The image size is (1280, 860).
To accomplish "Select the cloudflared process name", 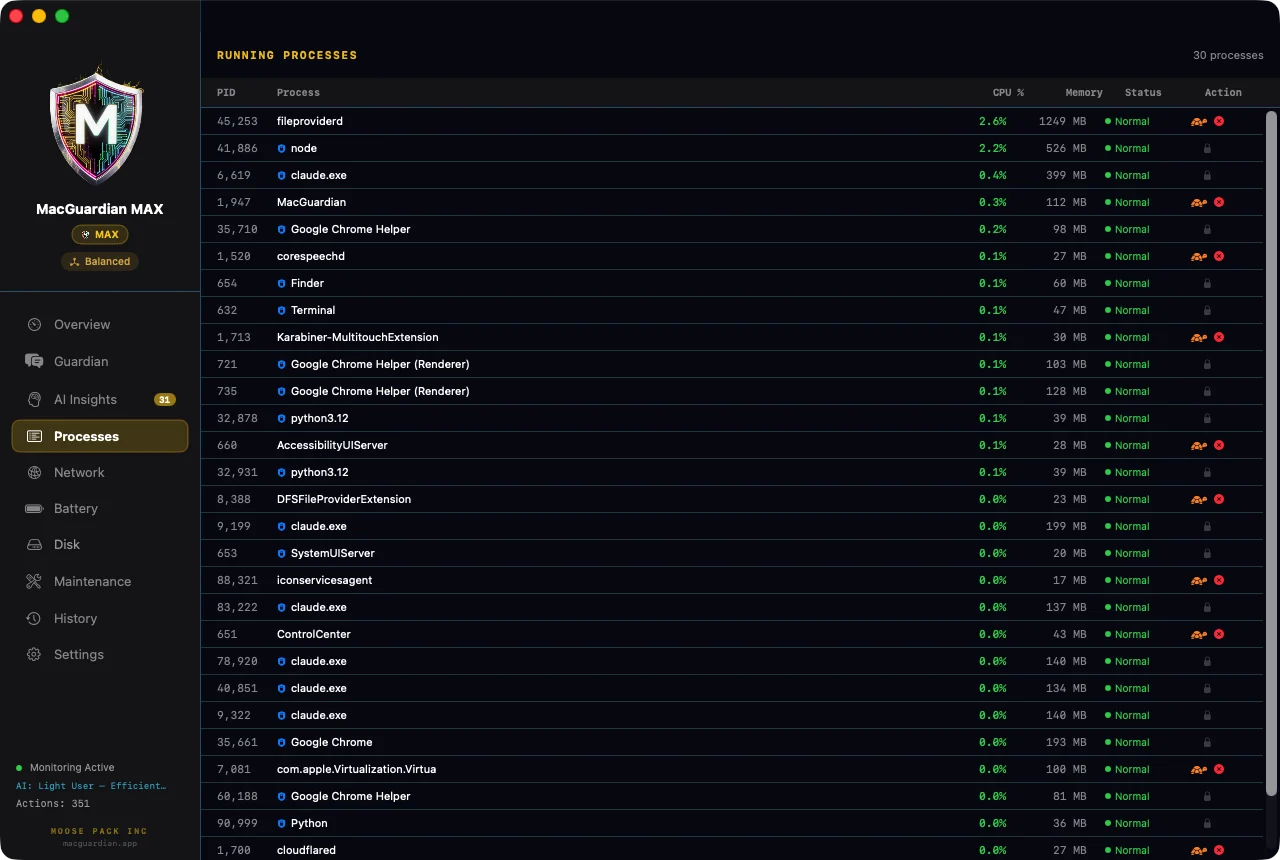I will pyautogui.click(x=306, y=851).
